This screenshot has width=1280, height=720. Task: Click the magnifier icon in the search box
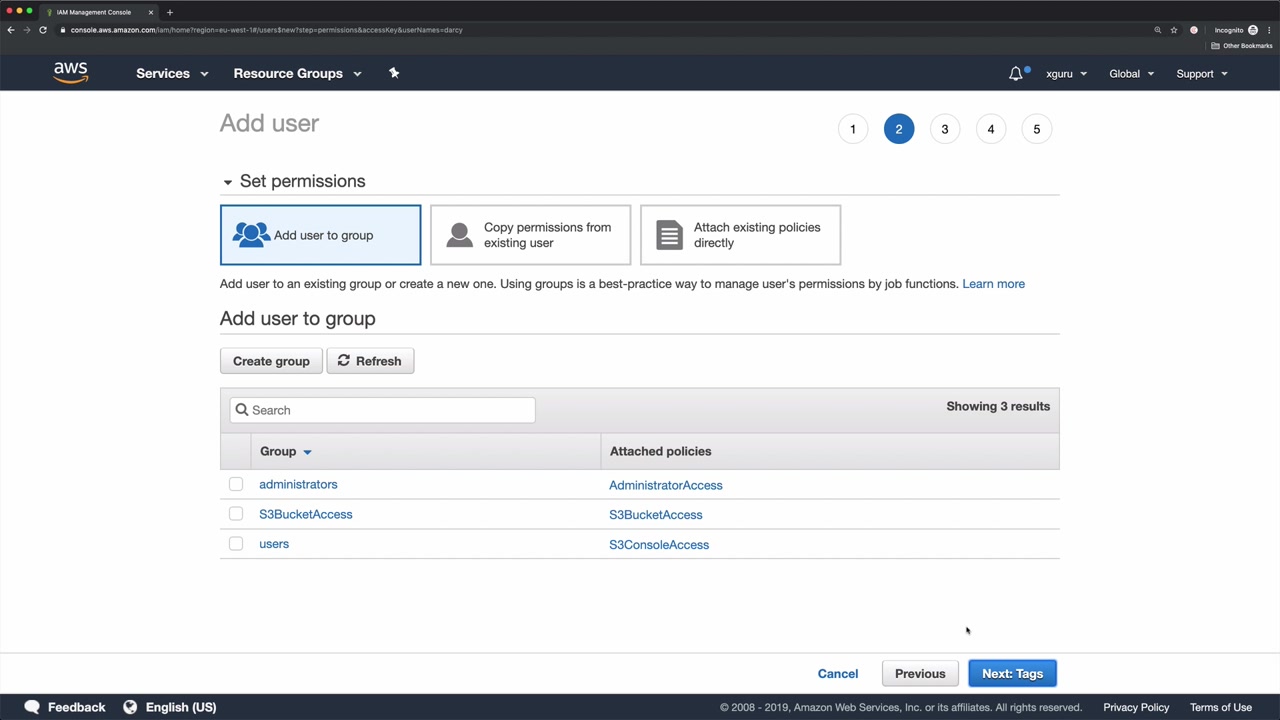(242, 410)
